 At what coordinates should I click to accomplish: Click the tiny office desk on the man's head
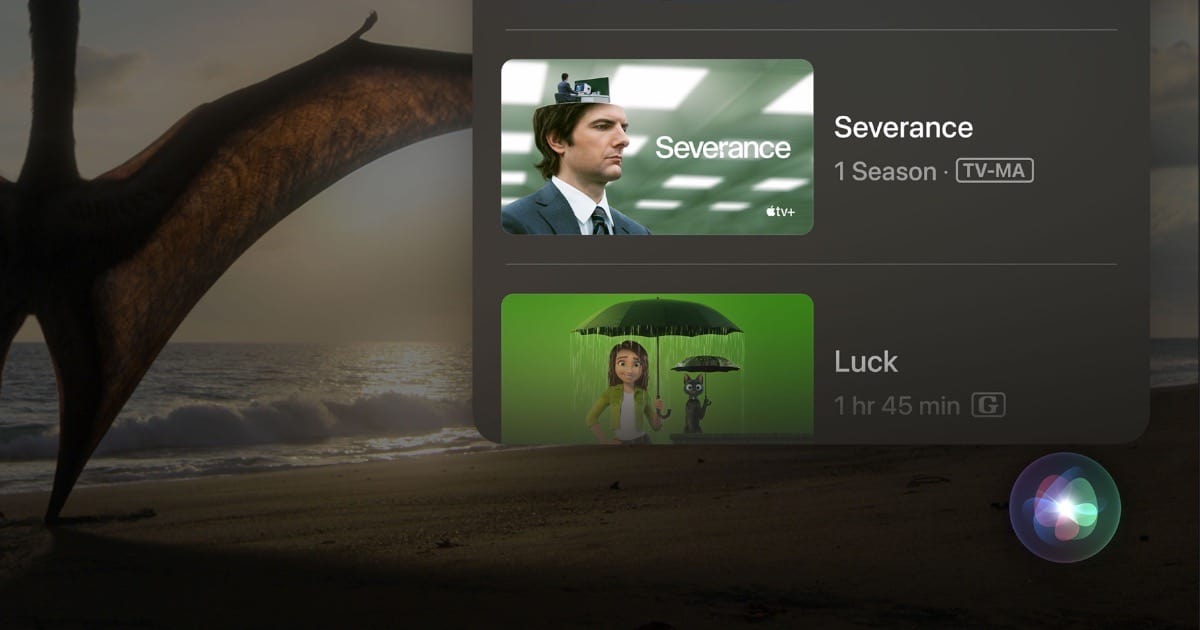pyautogui.click(x=582, y=89)
